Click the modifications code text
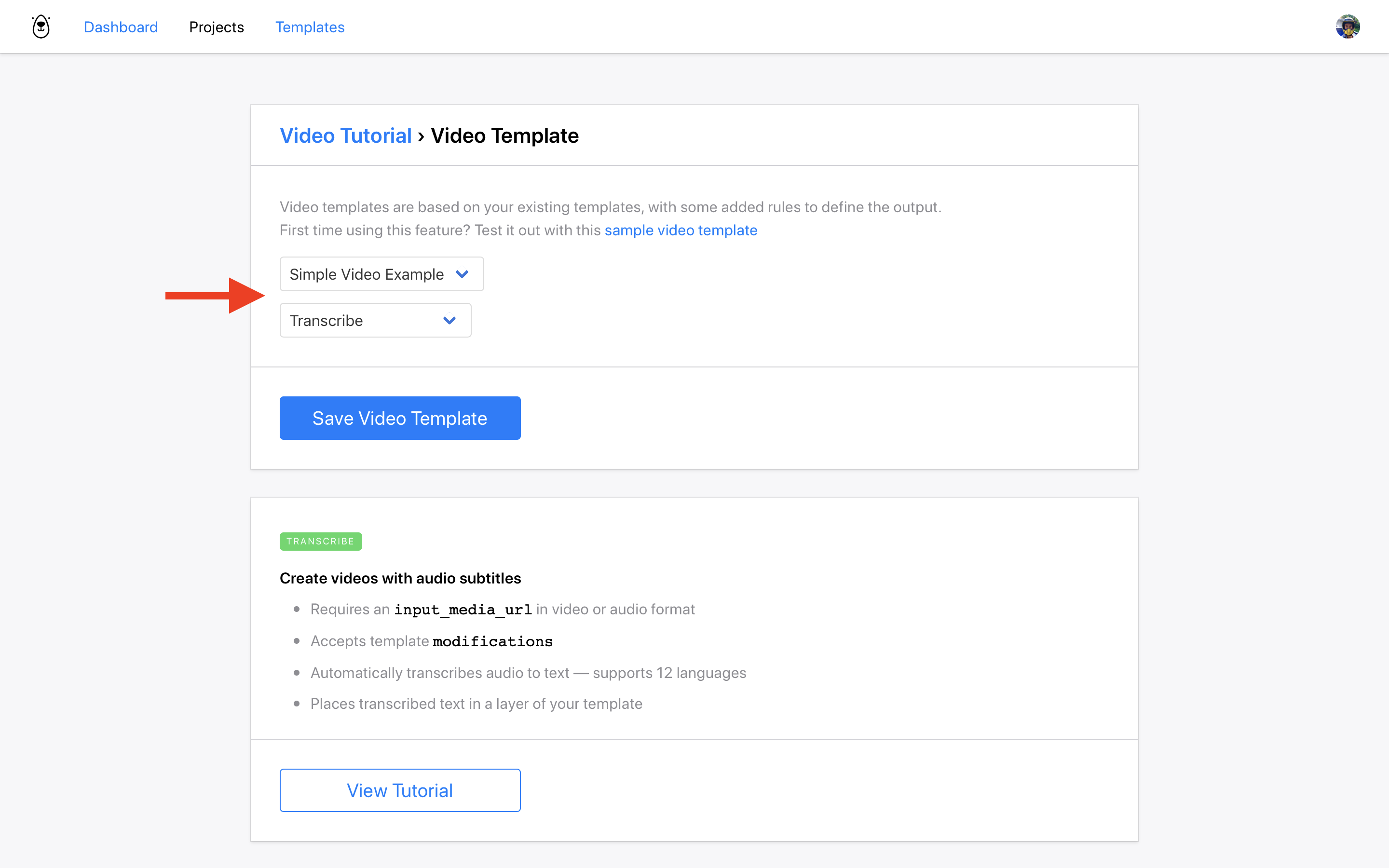Screen dimensions: 1389x868 [492, 641]
